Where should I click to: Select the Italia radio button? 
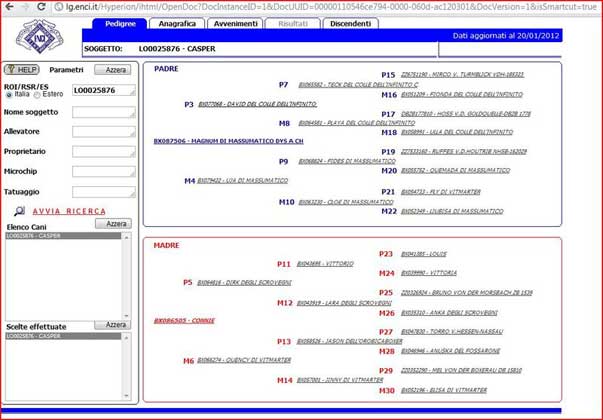click(9, 95)
